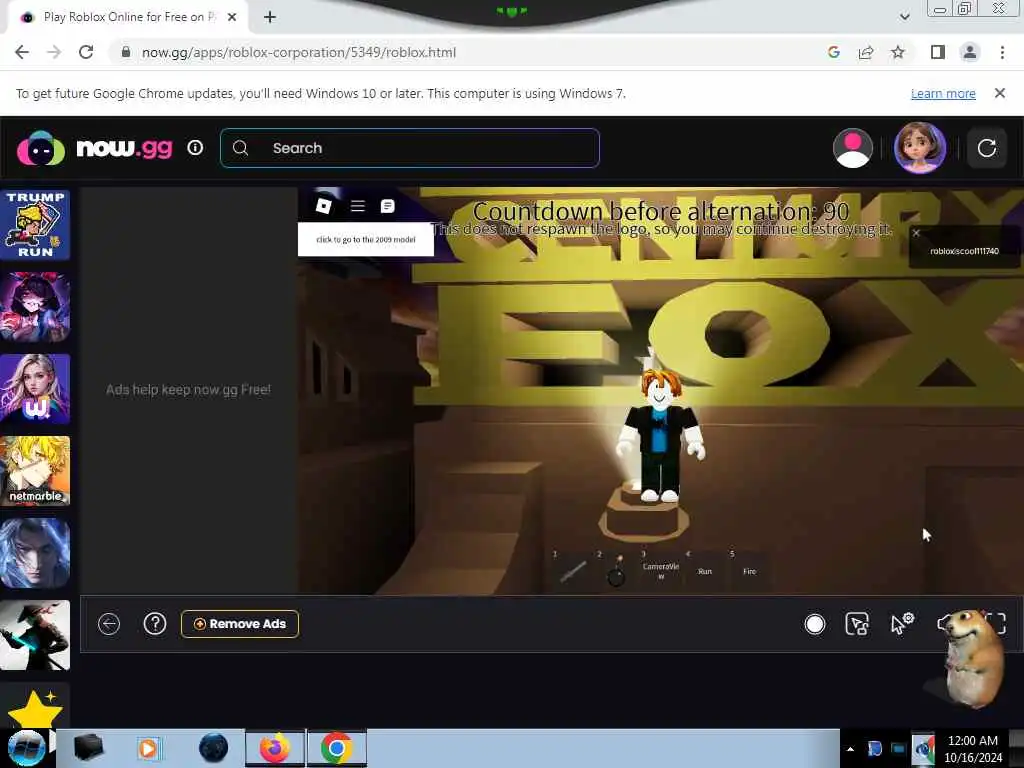
Task: Open a new tab with plus button
Action: pyautogui.click(x=270, y=17)
